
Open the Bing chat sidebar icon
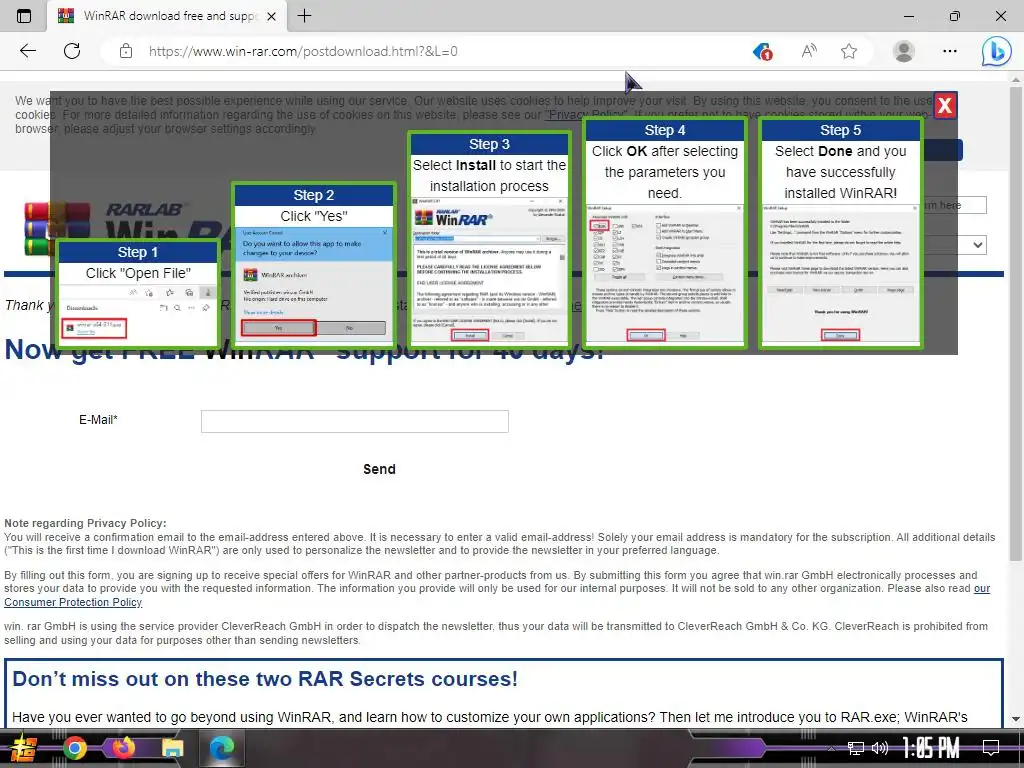(996, 51)
